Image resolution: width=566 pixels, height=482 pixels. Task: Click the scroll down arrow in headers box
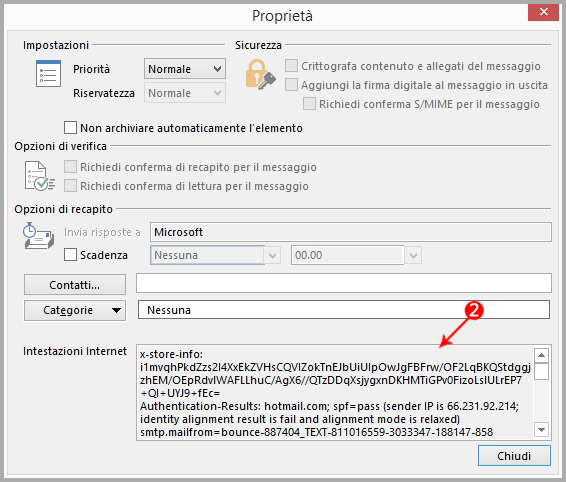point(541,430)
